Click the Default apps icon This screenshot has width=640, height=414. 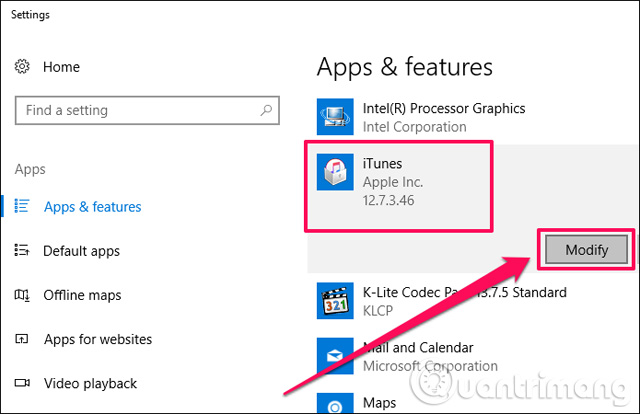(23, 251)
